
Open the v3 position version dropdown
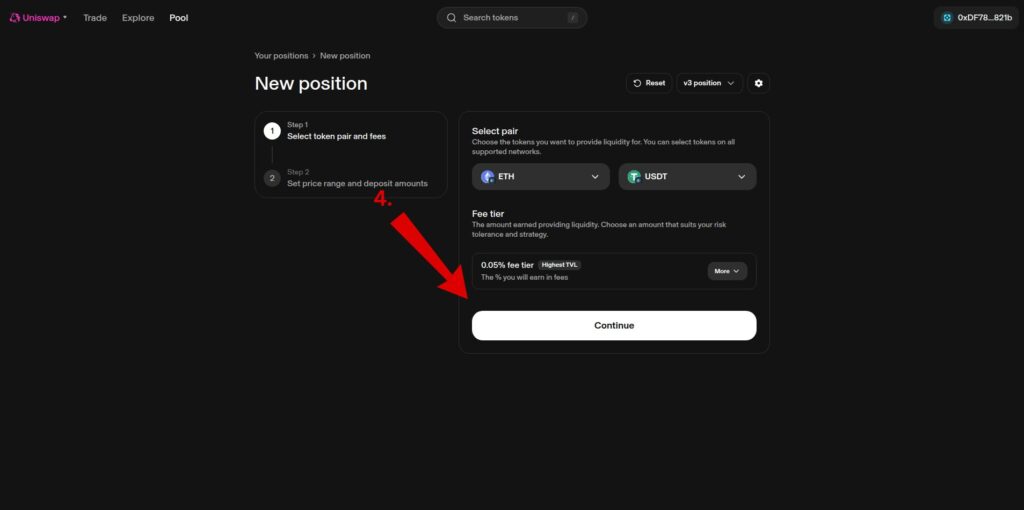pos(709,83)
